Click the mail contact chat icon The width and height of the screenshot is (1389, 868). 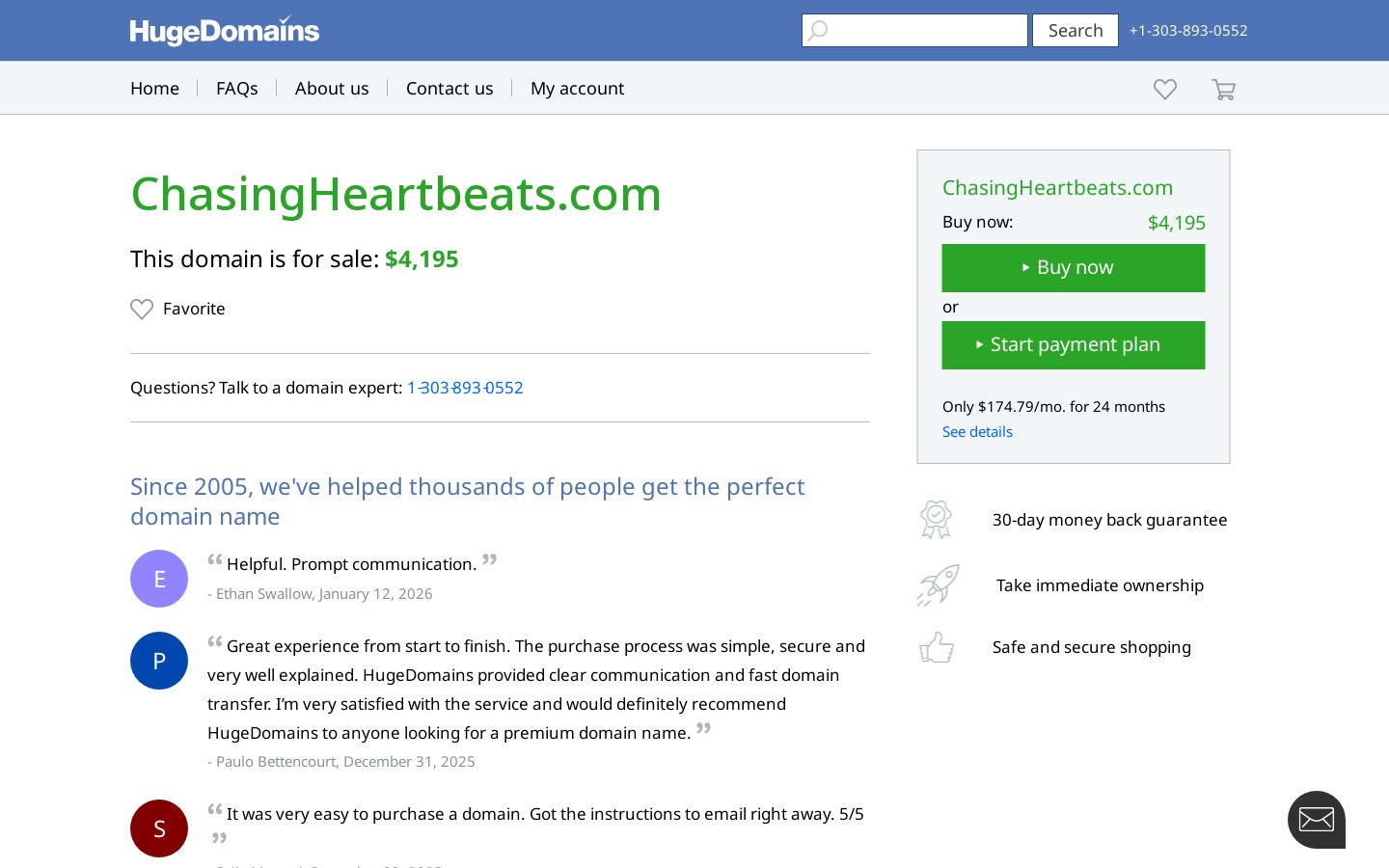1317,820
